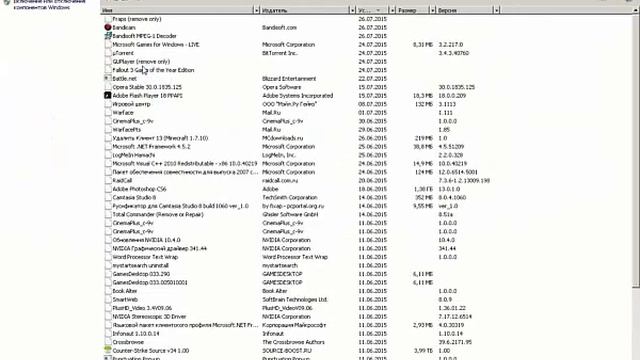
Task: Select the RaidCall entry
Action: click(122, 180)
